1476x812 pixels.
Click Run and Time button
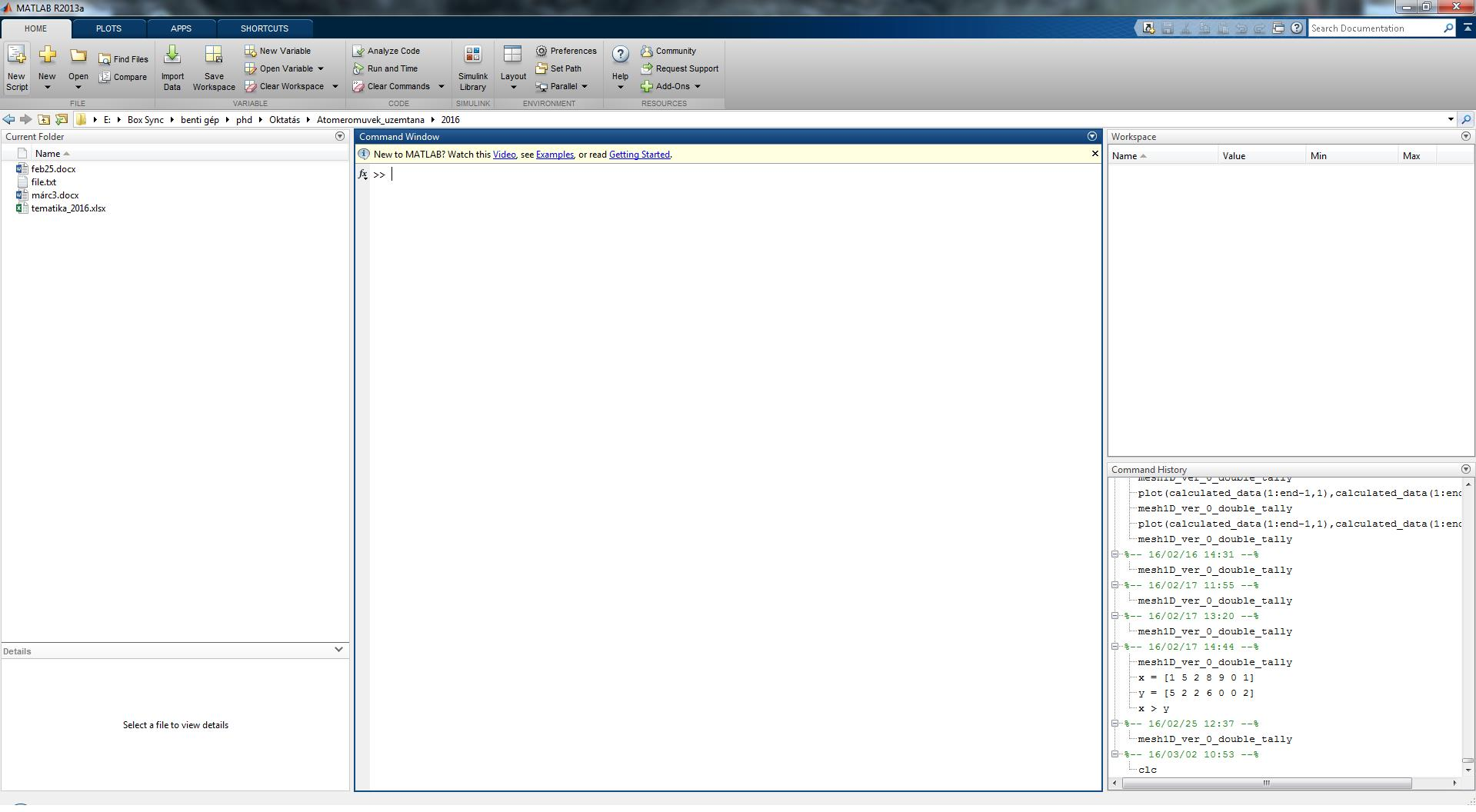(385, 68)
